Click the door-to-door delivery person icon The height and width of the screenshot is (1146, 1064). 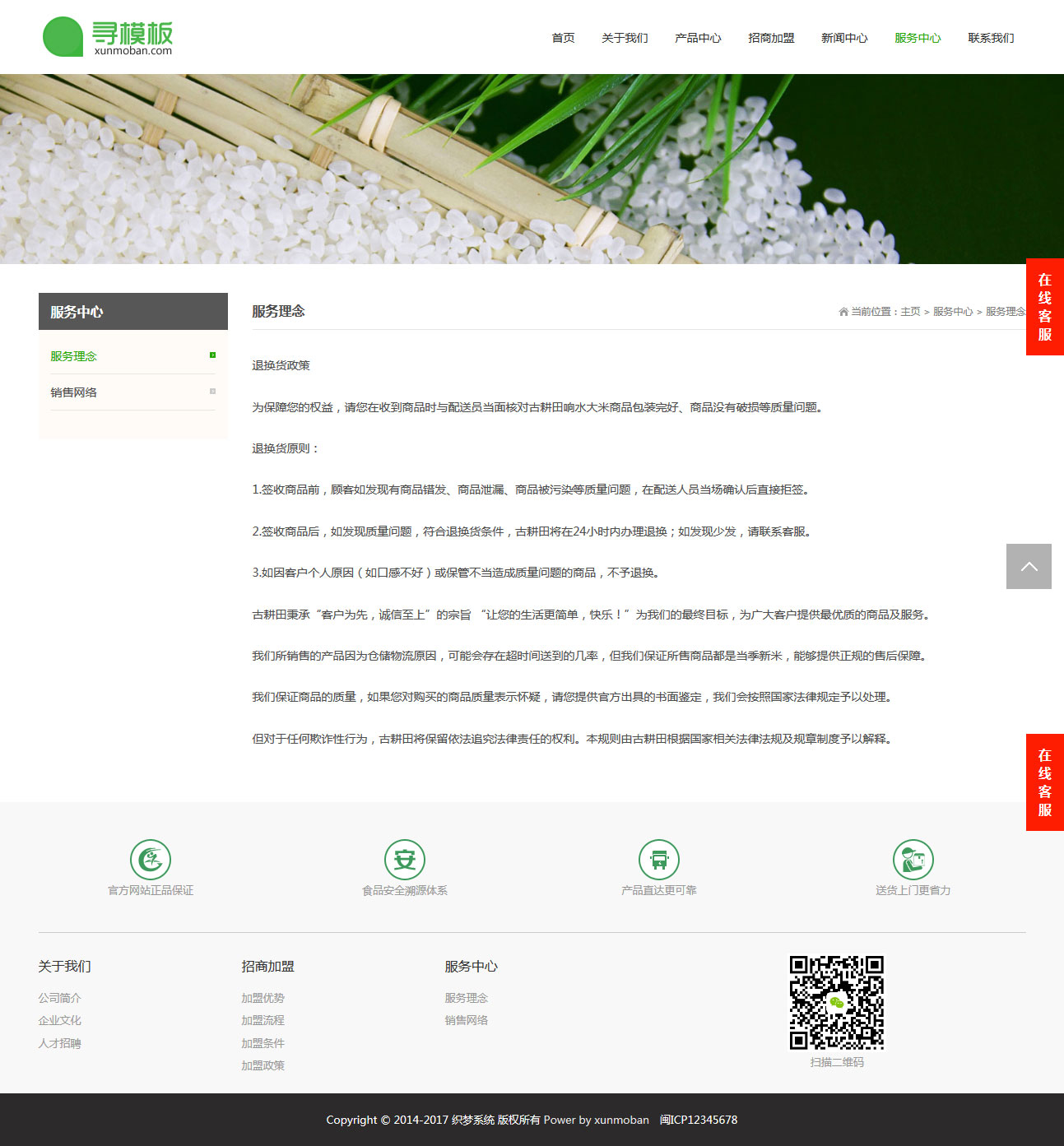pos(913,860)
